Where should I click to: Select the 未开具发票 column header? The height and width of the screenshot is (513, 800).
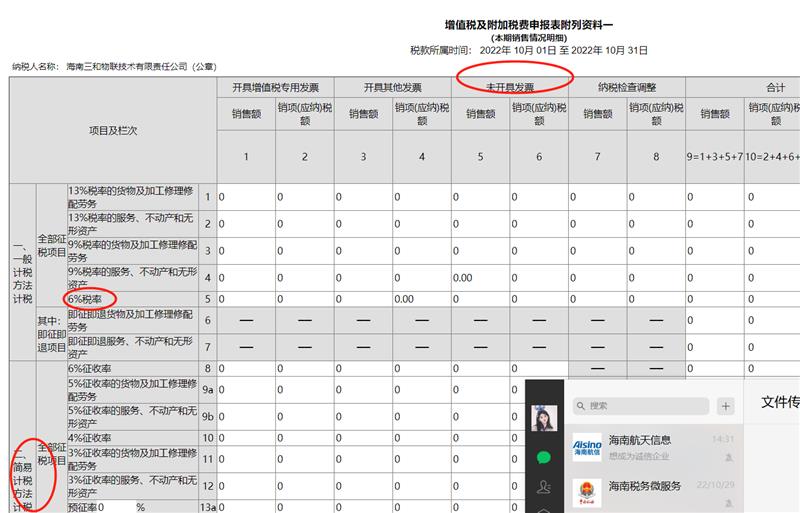tap(510, 88)
